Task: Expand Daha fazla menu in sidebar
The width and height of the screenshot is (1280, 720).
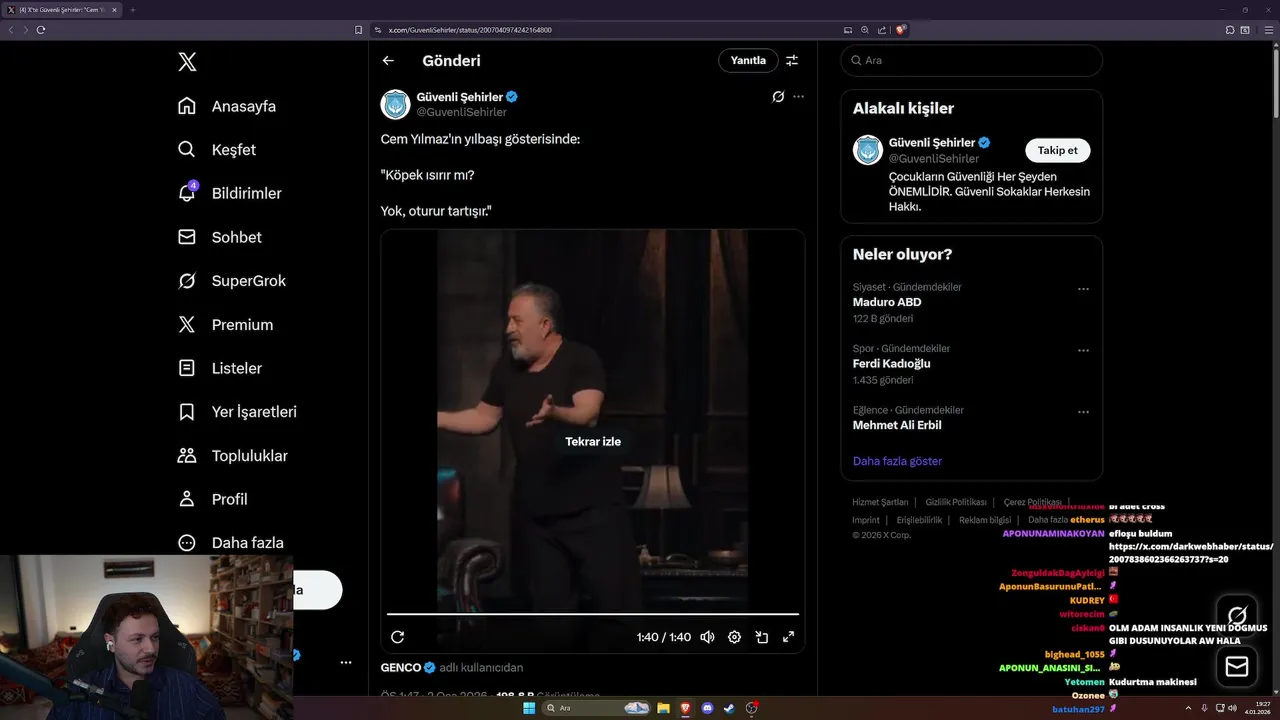Action: (x=230, y=543)
